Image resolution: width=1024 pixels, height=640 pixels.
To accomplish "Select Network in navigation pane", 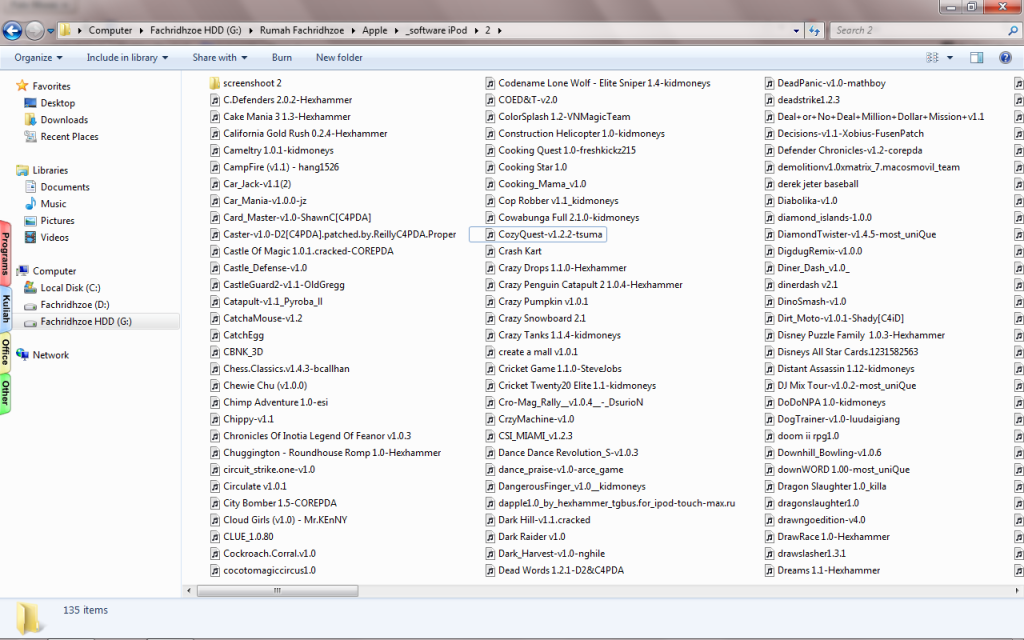I will click(50, 355).
